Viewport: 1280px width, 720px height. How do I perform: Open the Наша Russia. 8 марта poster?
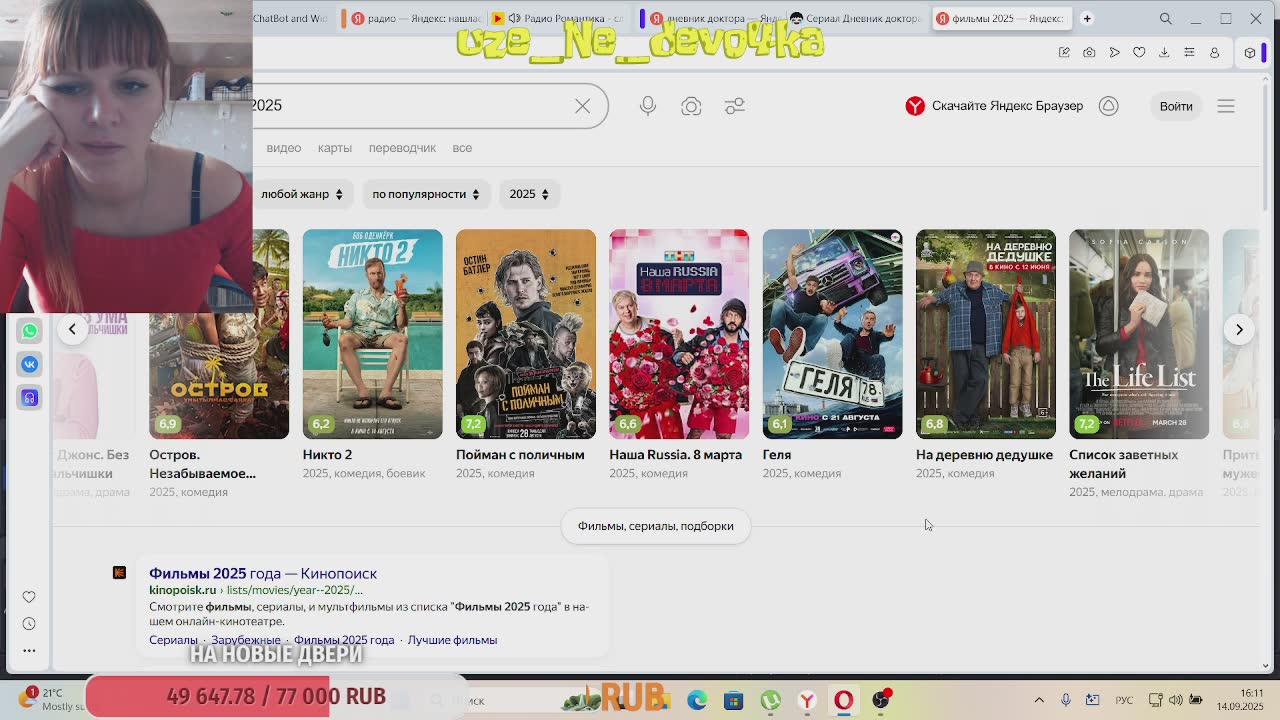tap(679, 334)
